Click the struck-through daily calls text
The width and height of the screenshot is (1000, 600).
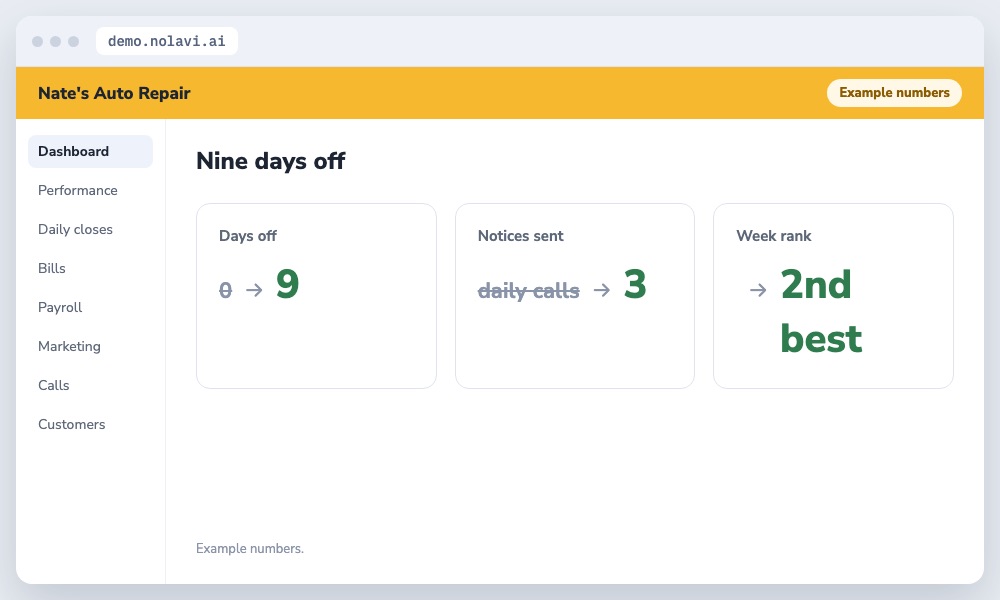pyautogui.click(x=529, y=291)
